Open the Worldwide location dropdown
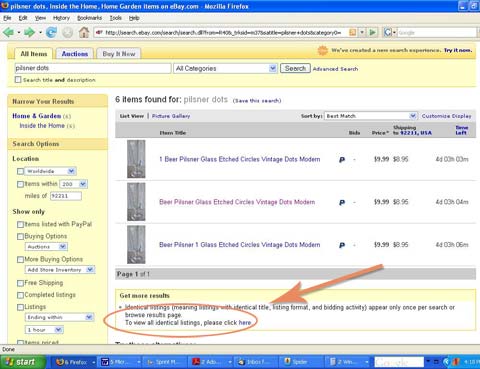Viewport: 480px width, 369px height. 51,171
